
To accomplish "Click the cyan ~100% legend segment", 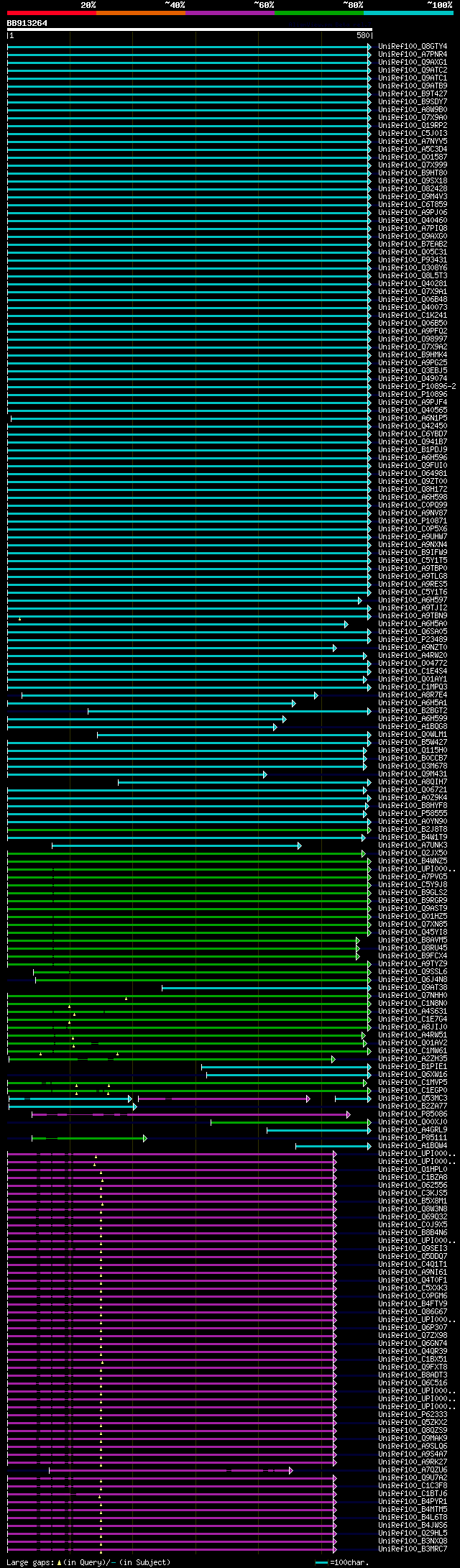I will pyautogui.click(x=408, y=13).
